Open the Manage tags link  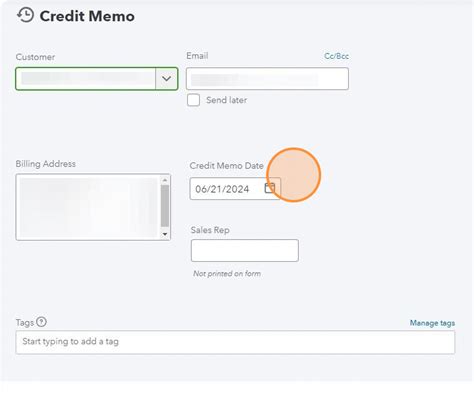click(432, 323)
